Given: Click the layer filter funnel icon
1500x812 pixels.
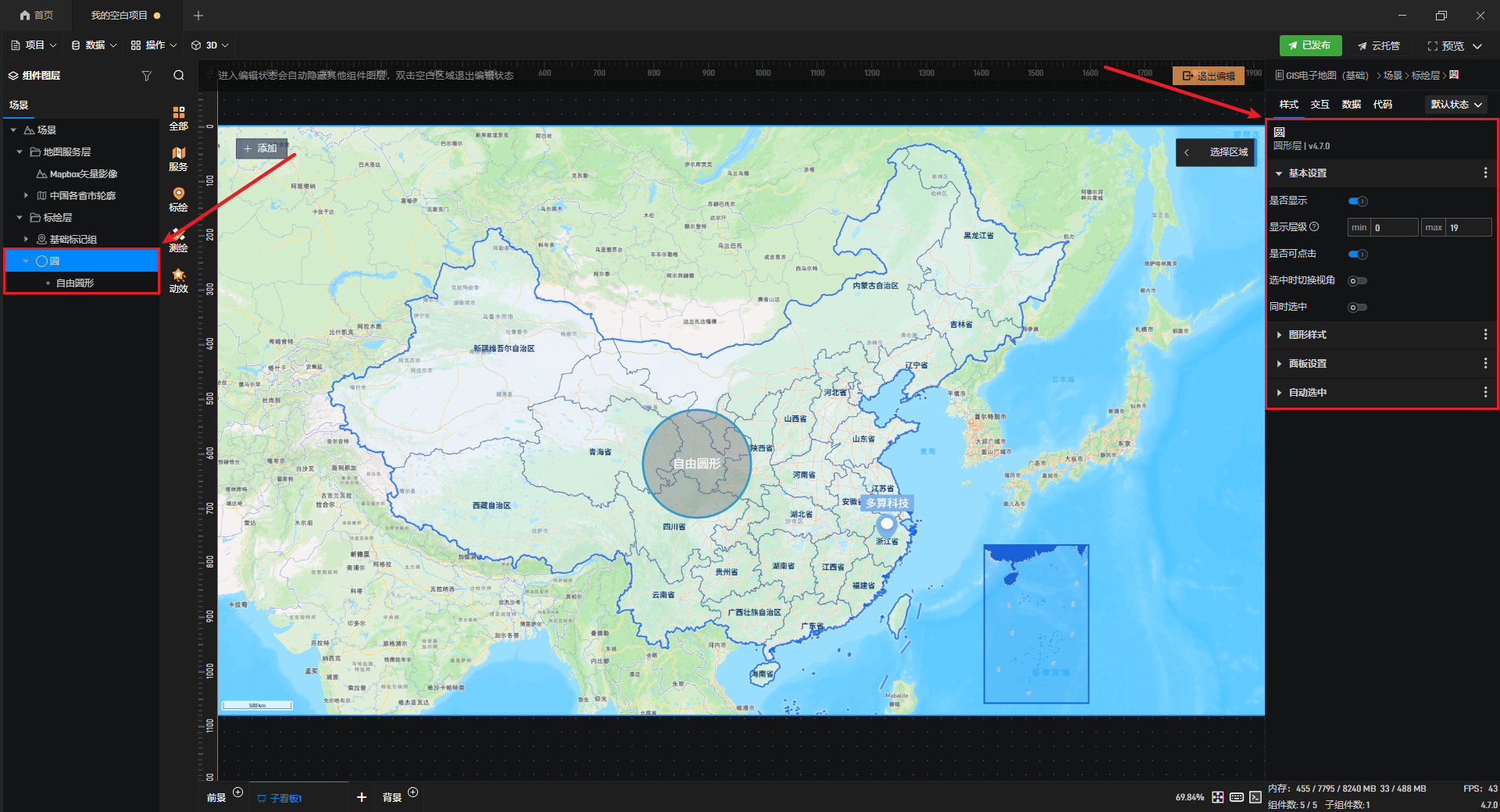Looking at the screenshot, I should pos(146,76).
